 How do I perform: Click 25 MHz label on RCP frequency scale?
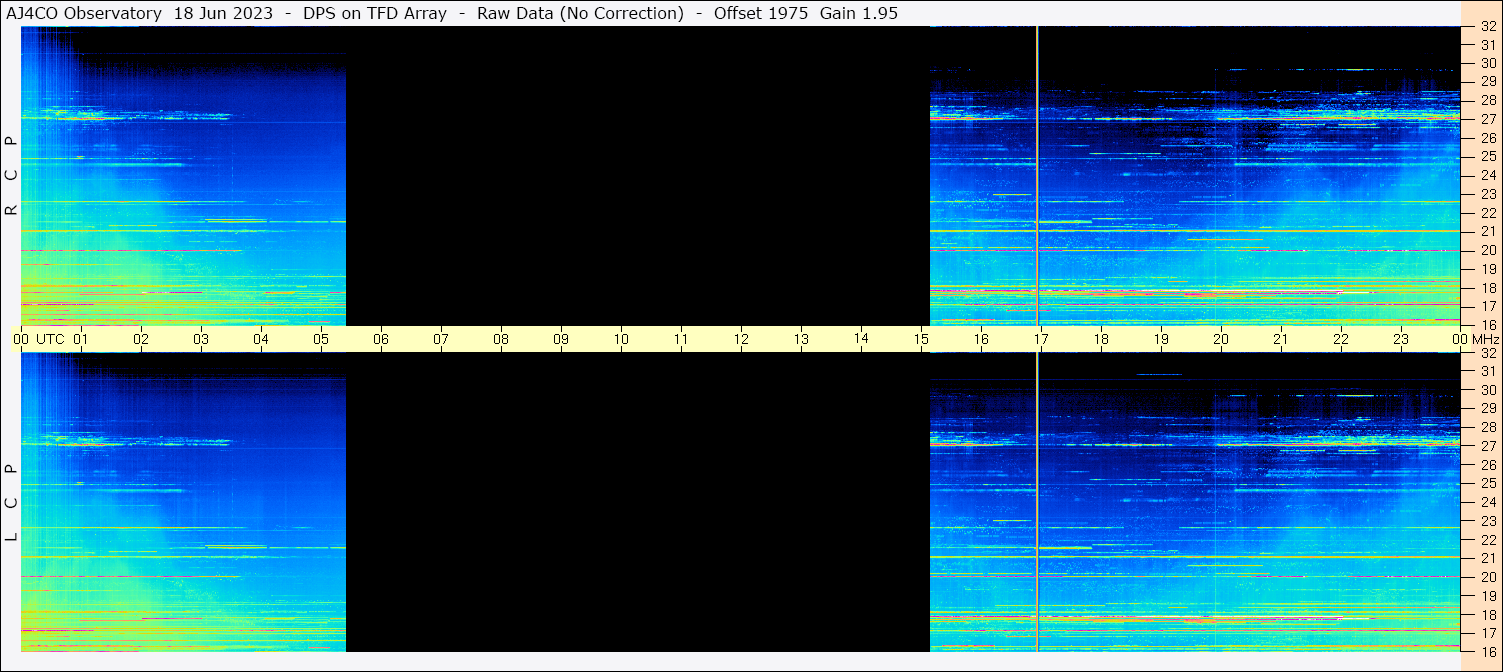[1487, 156]
